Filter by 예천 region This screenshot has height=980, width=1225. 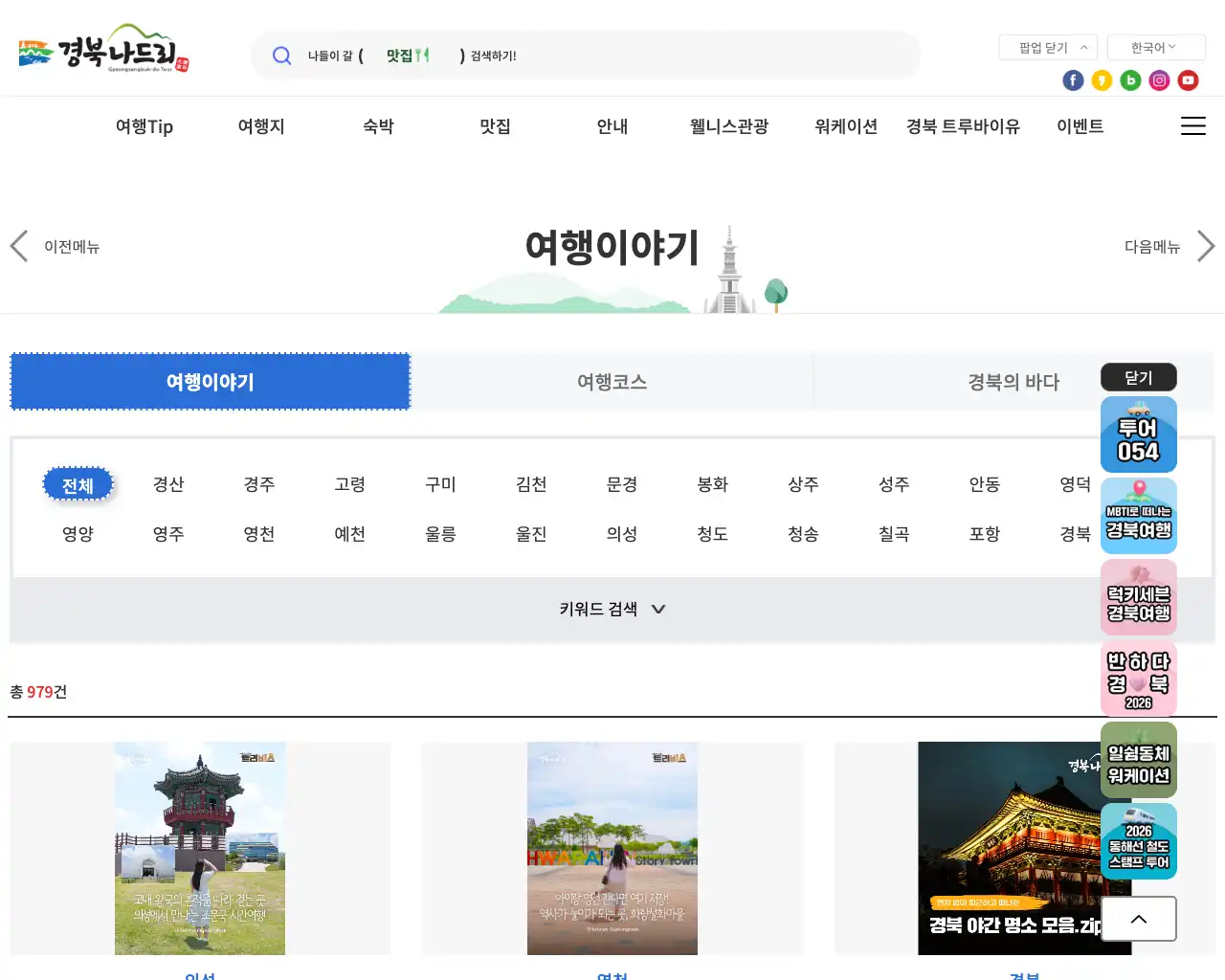(350, 534)
